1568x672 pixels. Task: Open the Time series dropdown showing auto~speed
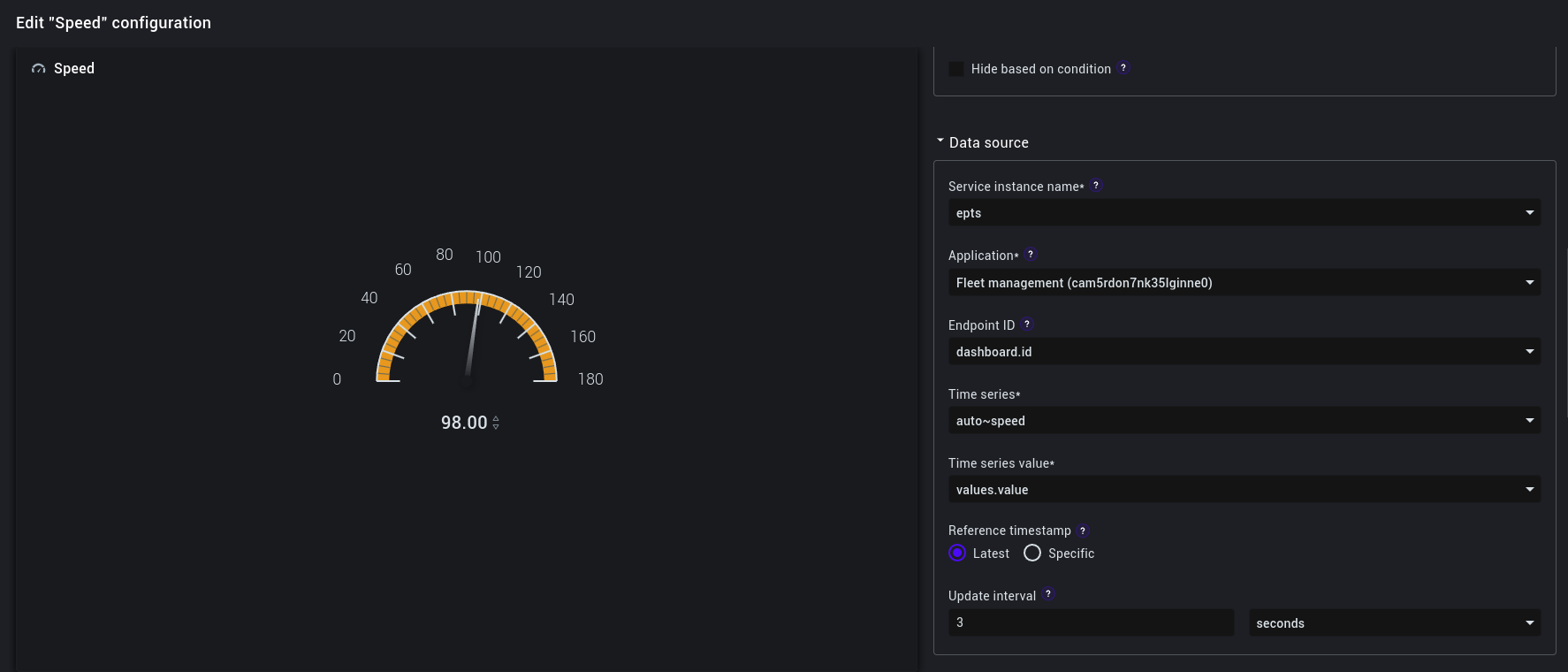[x=1245, y=420]
